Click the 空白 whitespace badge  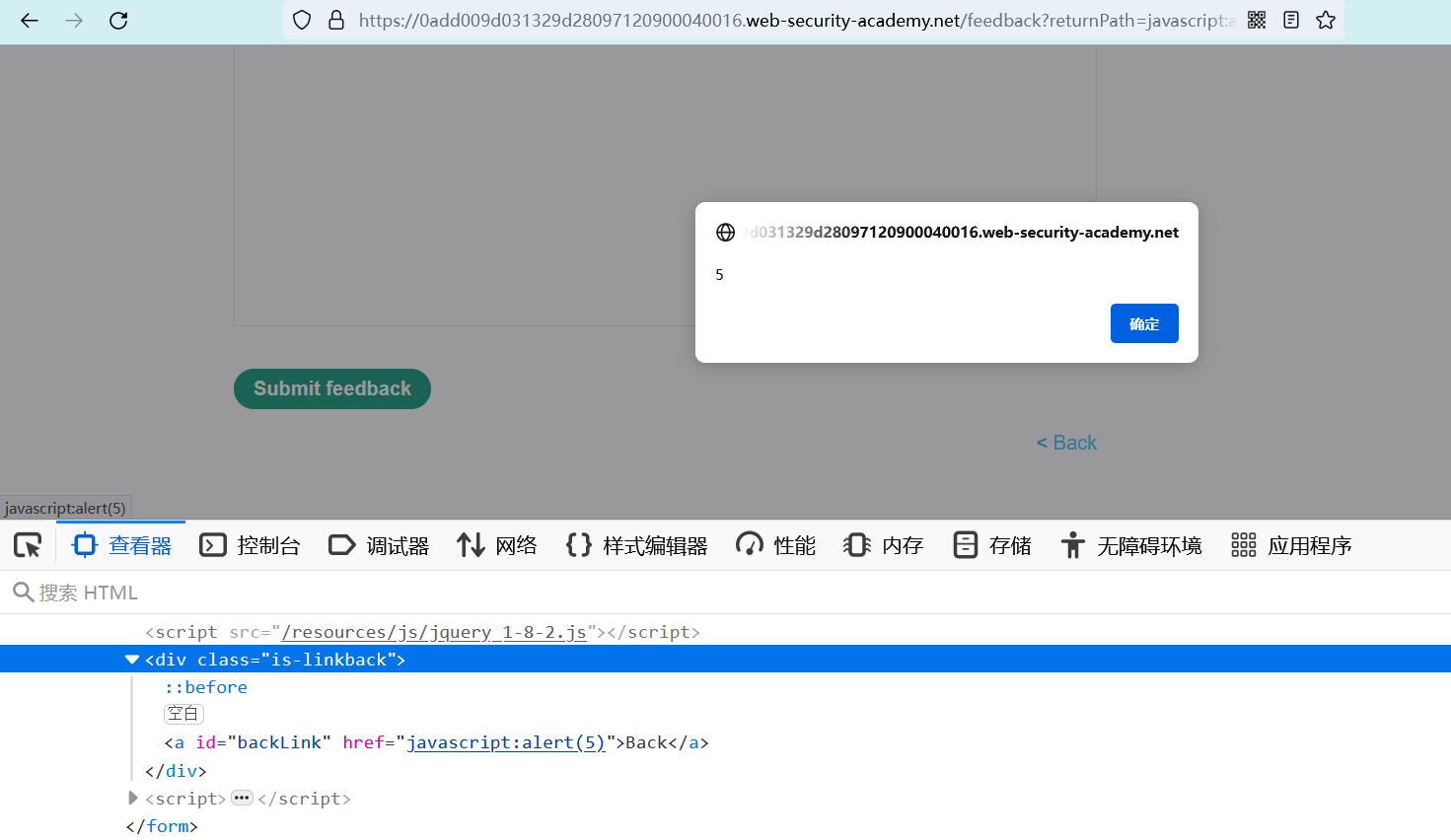pyautogui.click(x=183, y=714)
